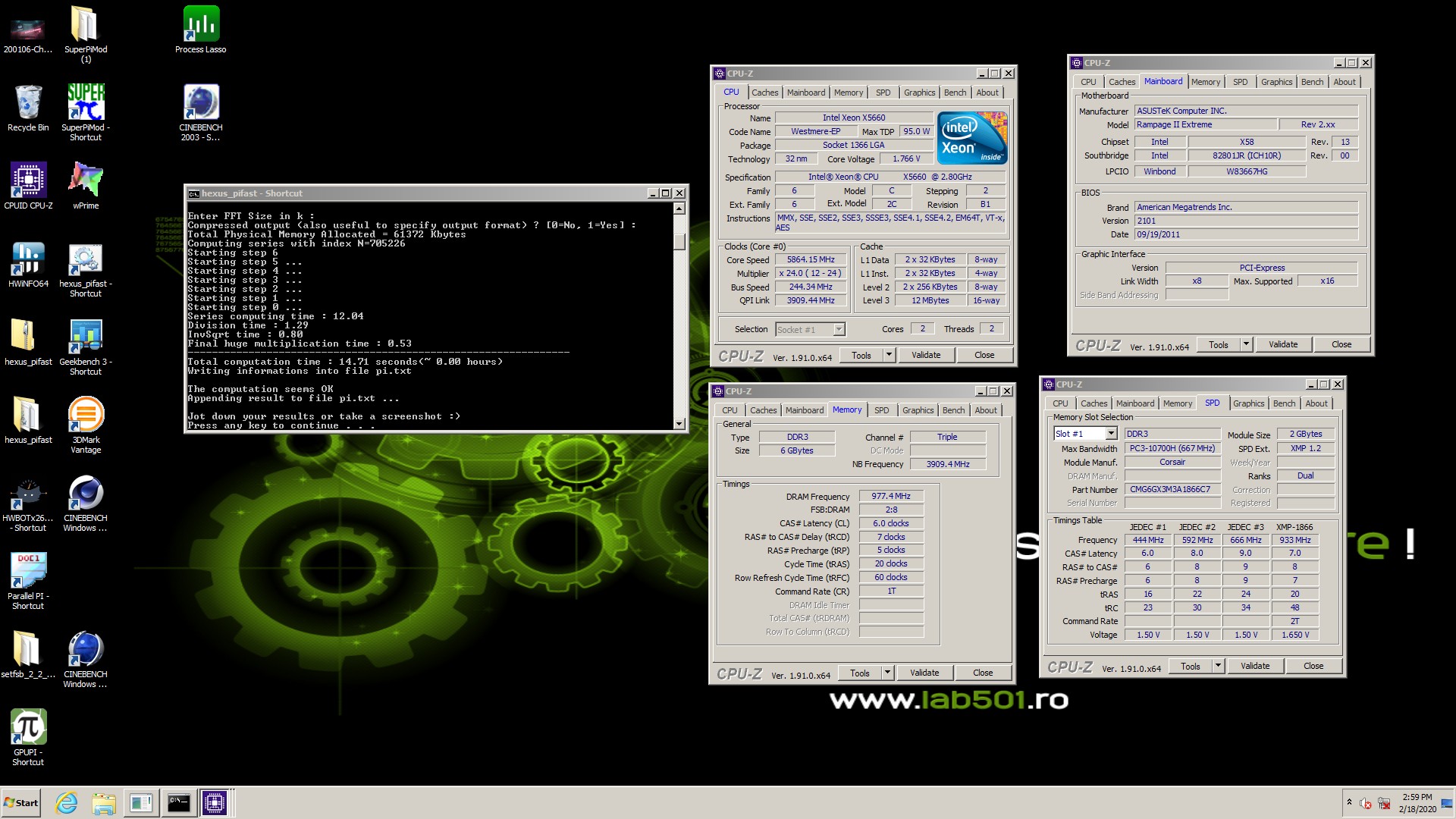
Task: Expand Tools dropdown arrow in Mainboard window
Action: [1246, 344]
